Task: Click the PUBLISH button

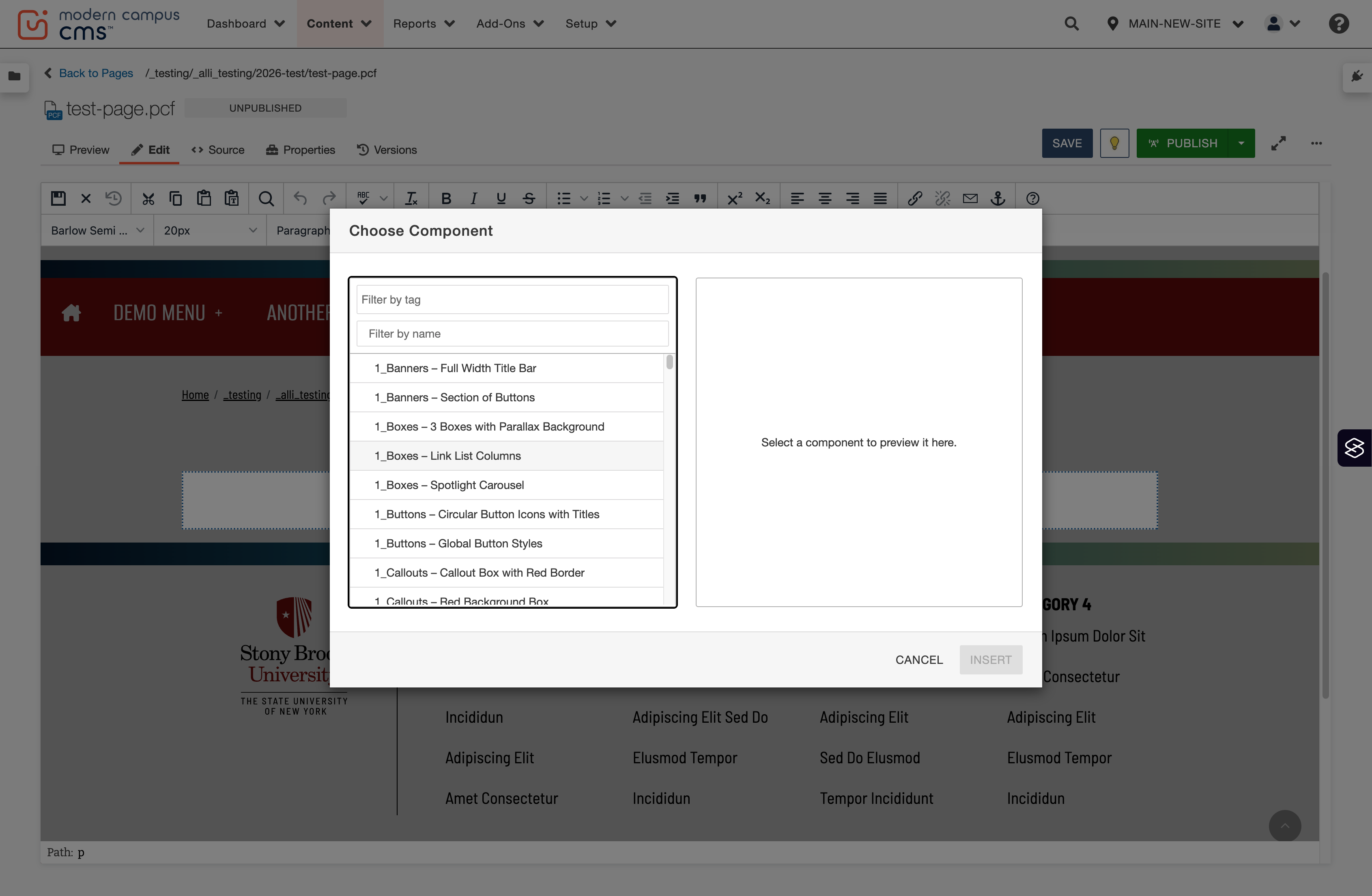Action: 1182,143
